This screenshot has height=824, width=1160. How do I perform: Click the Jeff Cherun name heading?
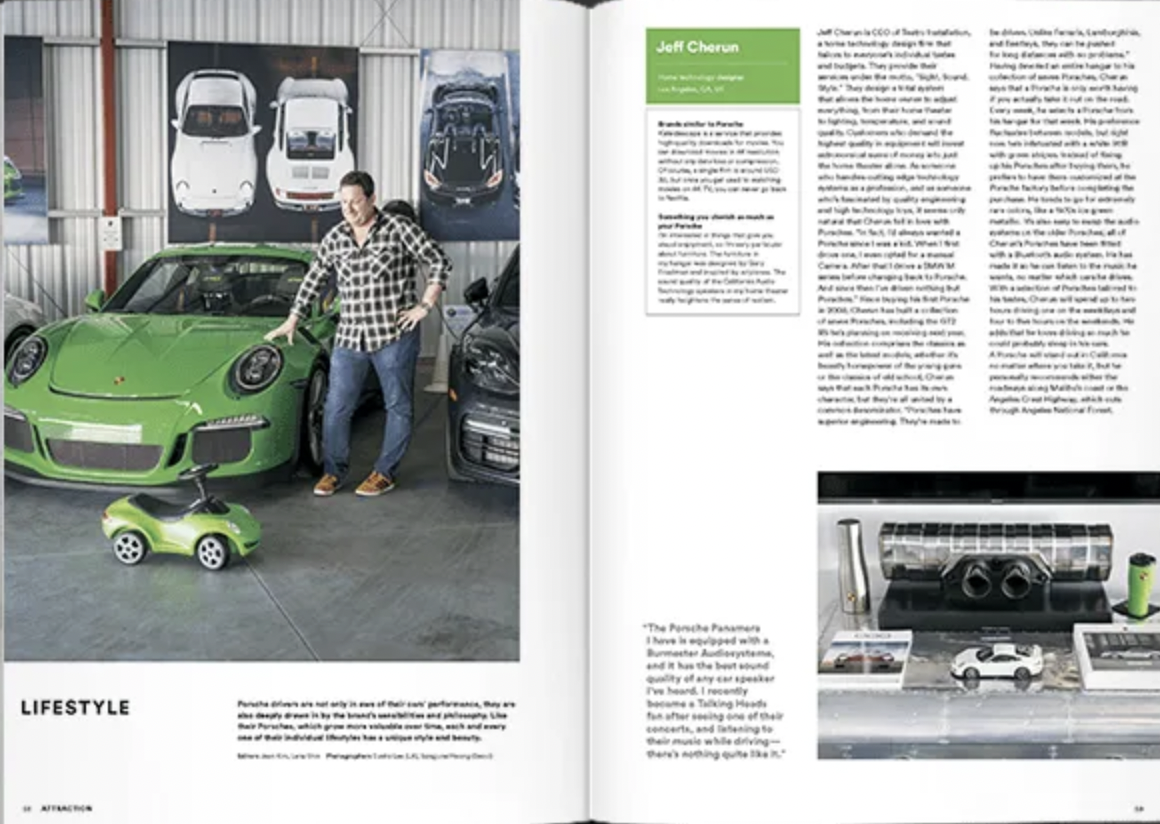(697, 47)
